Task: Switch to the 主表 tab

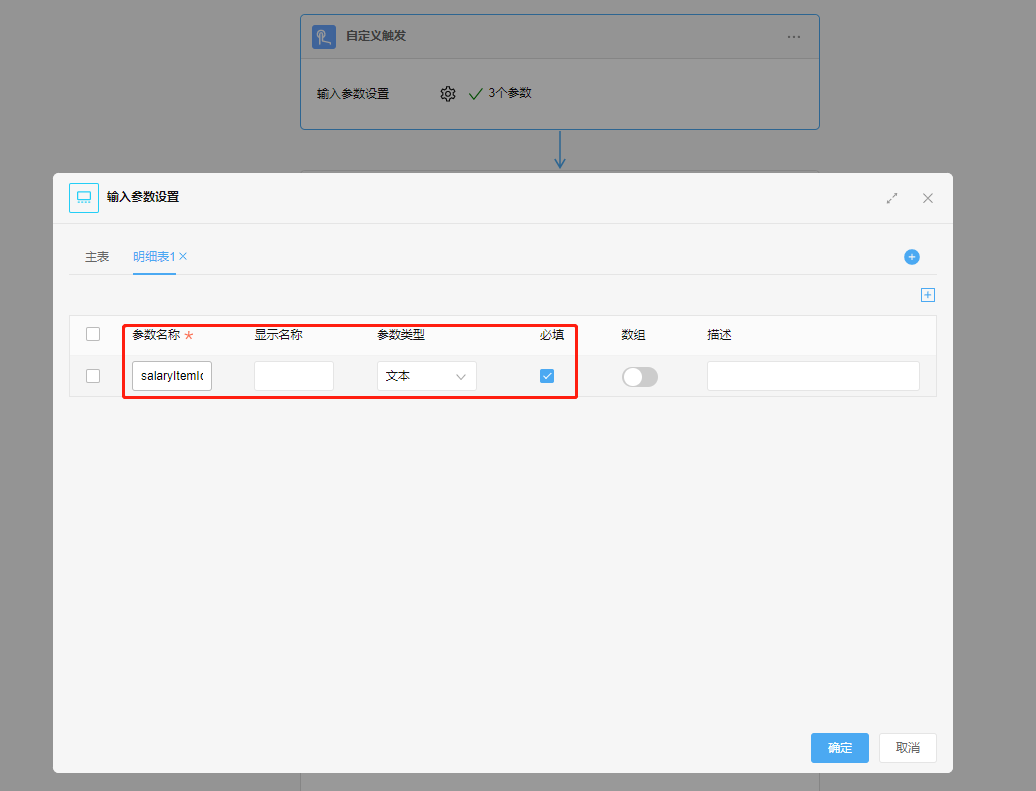Action: coord(96,256)
